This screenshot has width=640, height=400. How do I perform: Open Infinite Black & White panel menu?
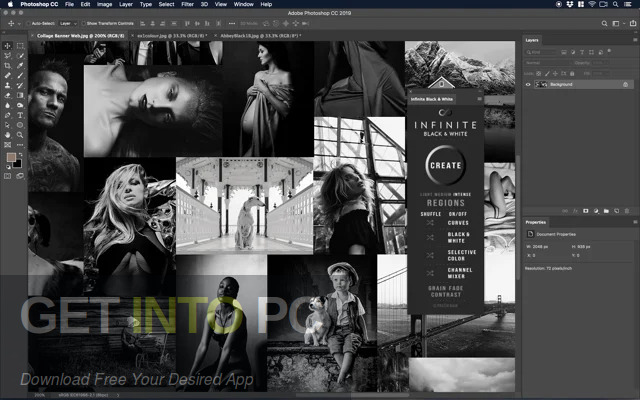479,99
